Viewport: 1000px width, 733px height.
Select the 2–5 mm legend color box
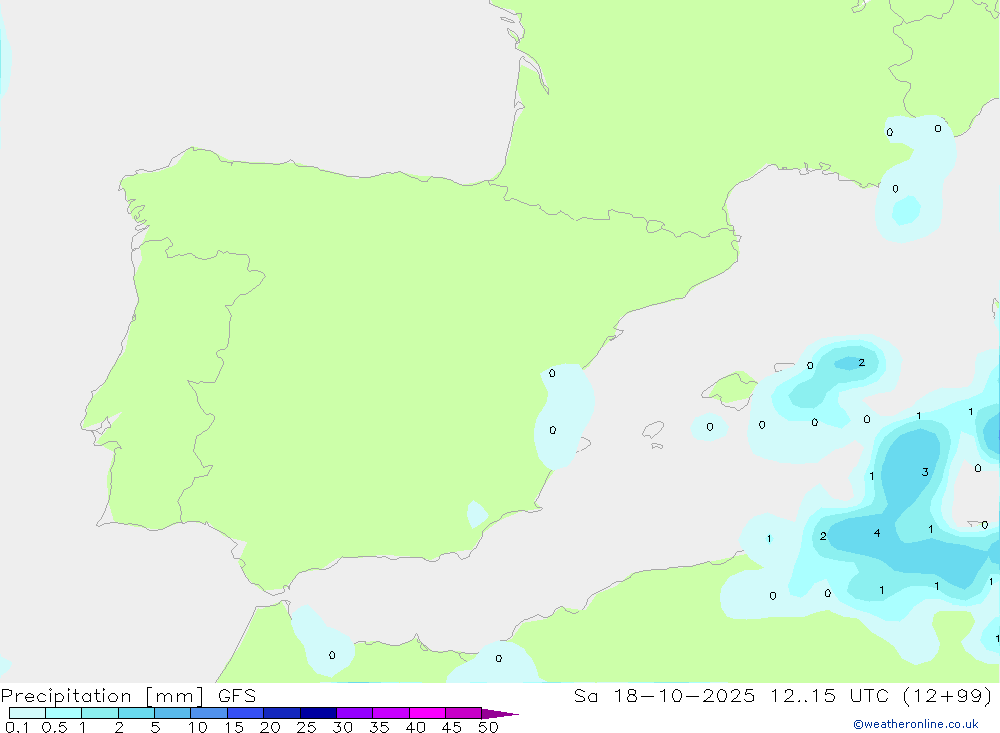(x=136, y=713)
